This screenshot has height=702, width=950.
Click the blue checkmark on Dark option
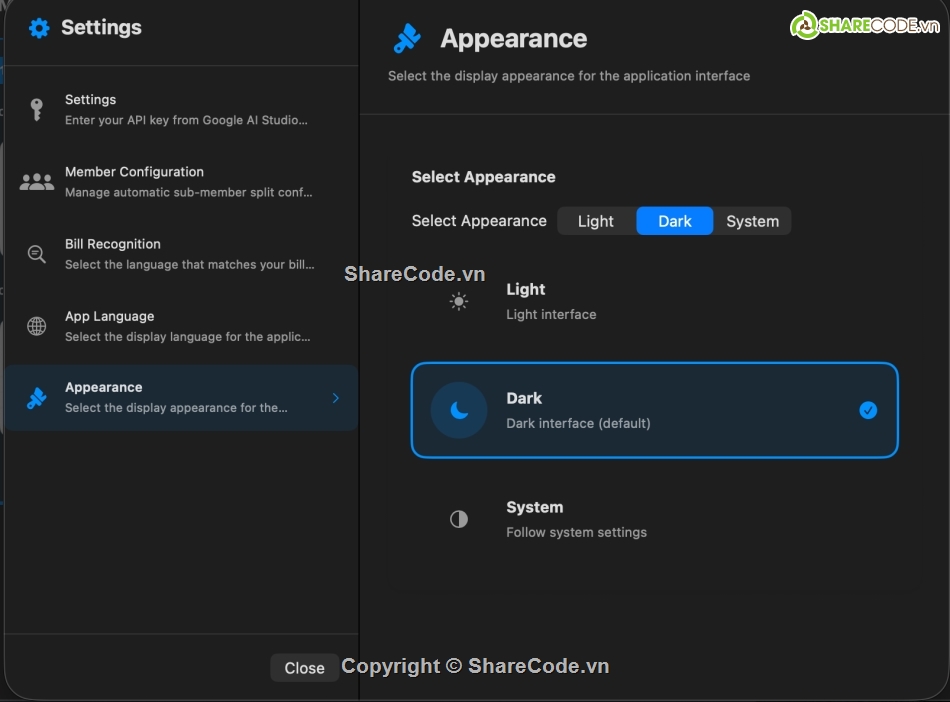tap(868, 410)
